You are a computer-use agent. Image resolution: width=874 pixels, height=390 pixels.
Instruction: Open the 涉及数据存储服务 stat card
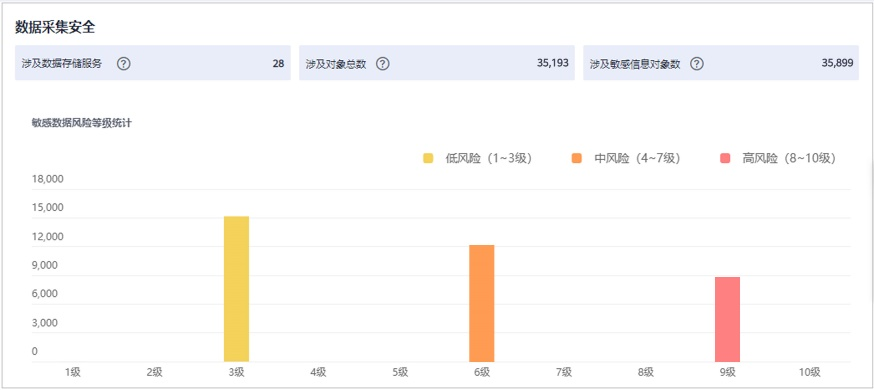coord(153,63)
